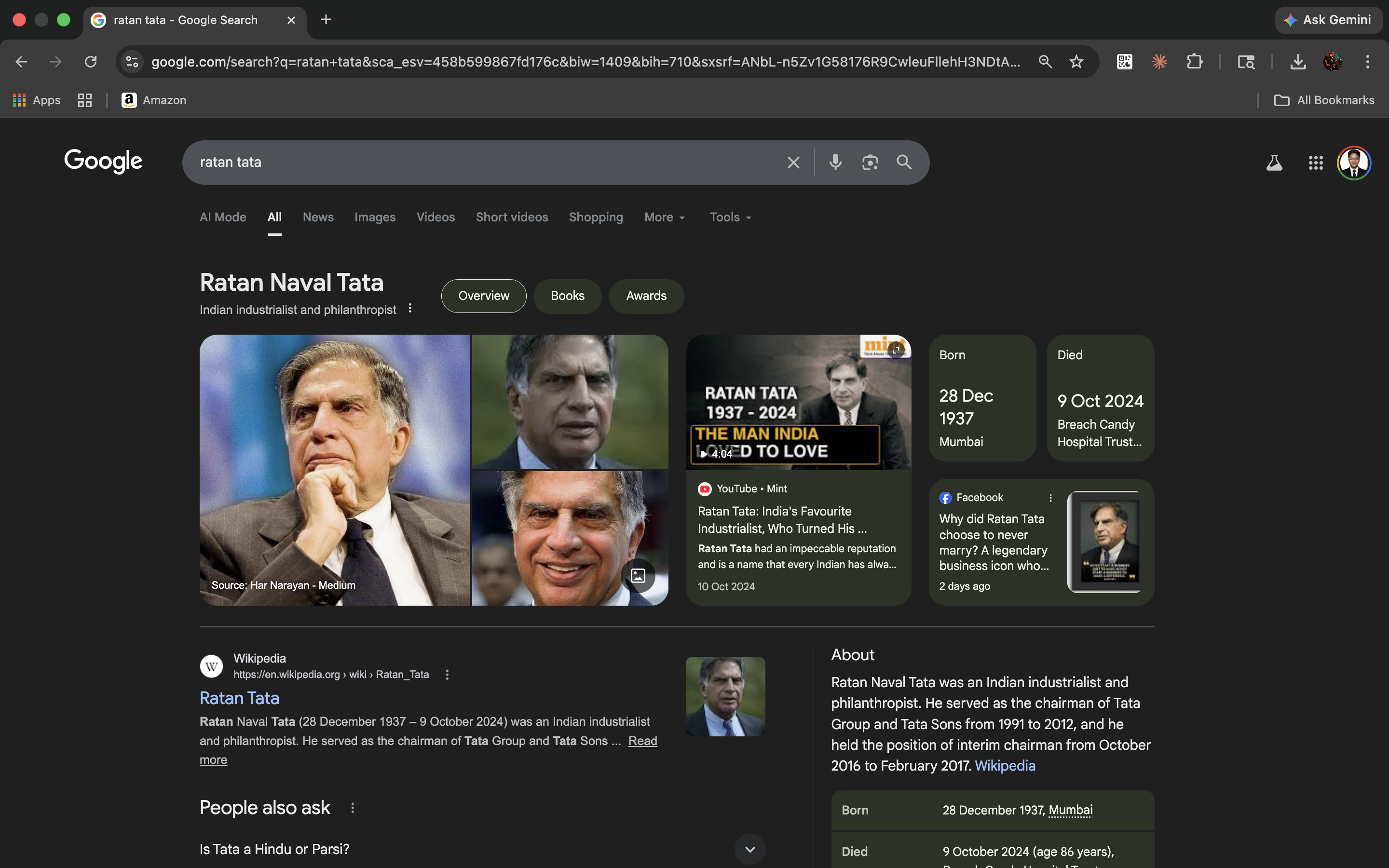Image resolution: width=1389 pixels, height=868 pixels.
Task: Click the Facebook icon on the post card
Action: pos(945,497)
